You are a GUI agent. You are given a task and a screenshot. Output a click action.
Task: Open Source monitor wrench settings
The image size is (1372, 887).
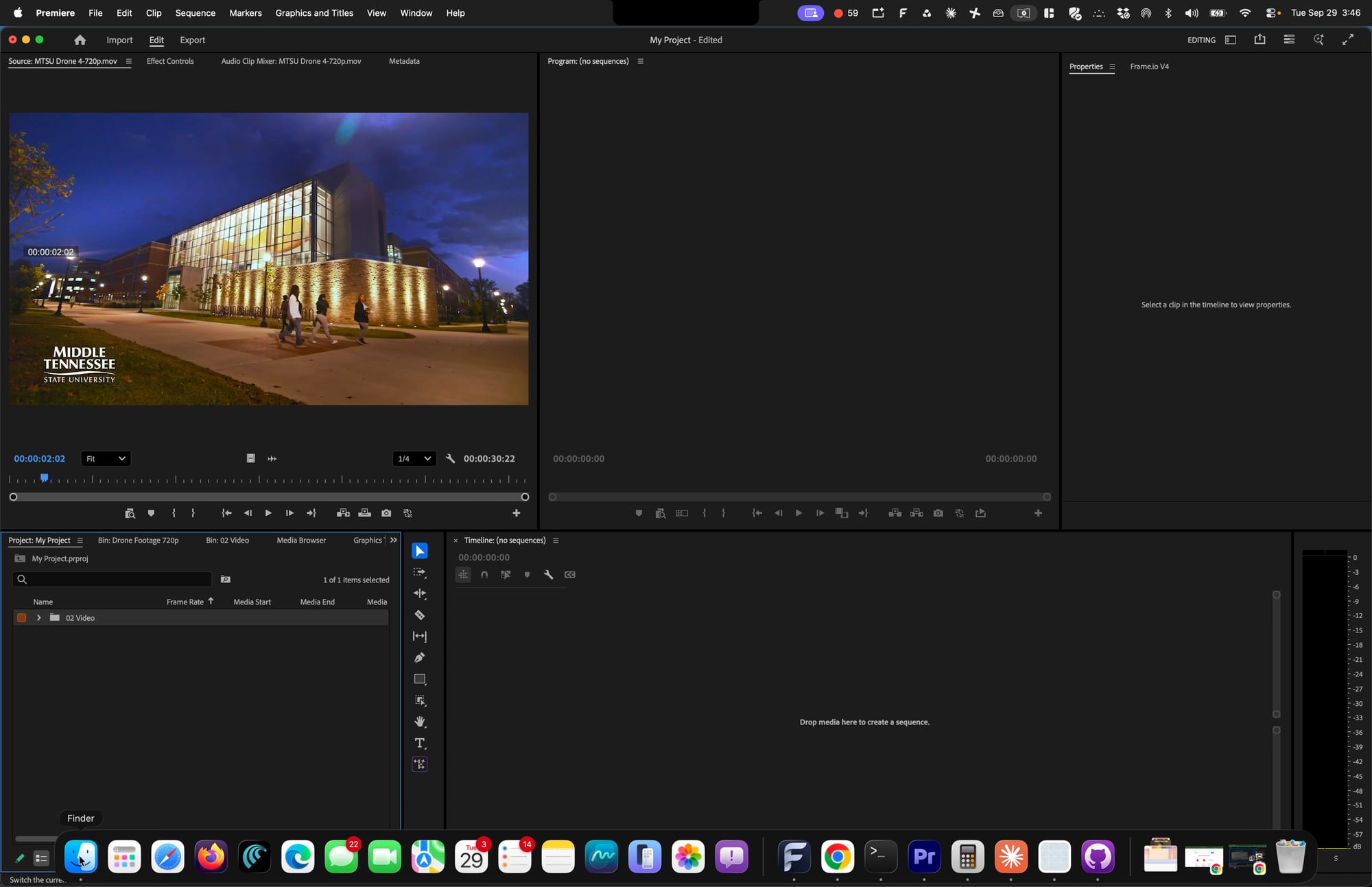click(x=450, y=458)
